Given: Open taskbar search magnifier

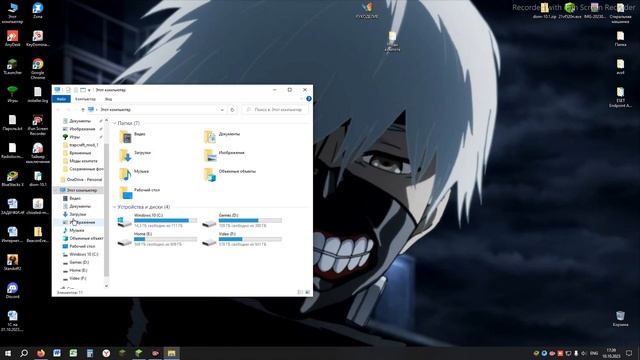Looking at the screenshot, I should 24,353.
